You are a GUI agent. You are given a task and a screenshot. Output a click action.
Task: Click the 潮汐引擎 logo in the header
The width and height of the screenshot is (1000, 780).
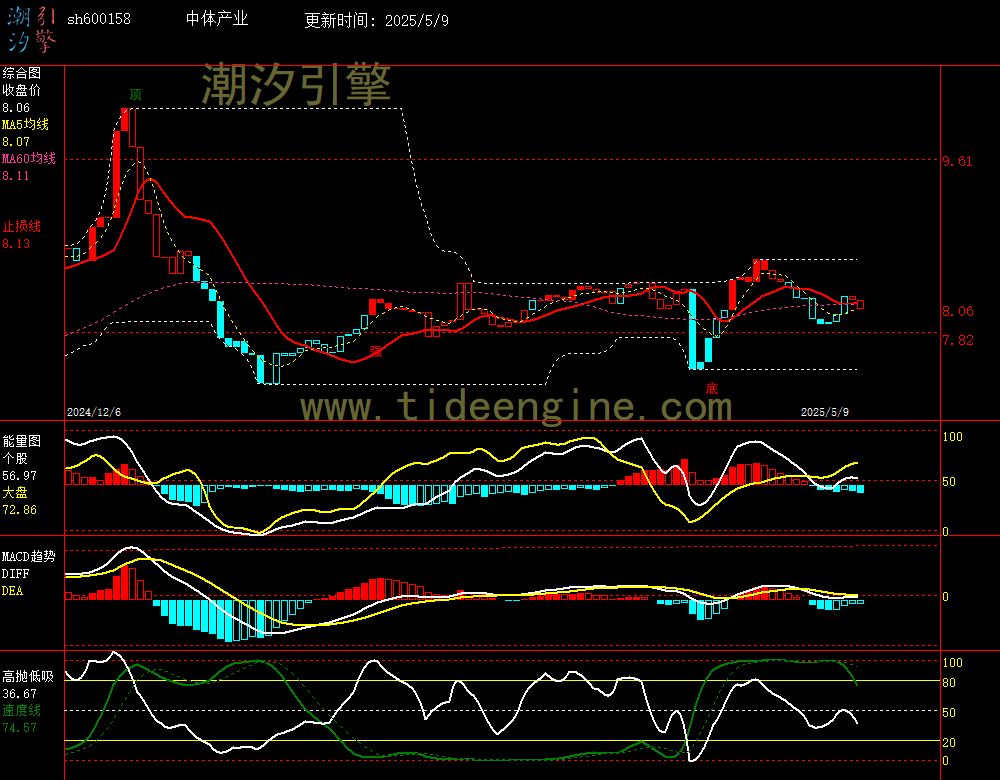point(31,29)
